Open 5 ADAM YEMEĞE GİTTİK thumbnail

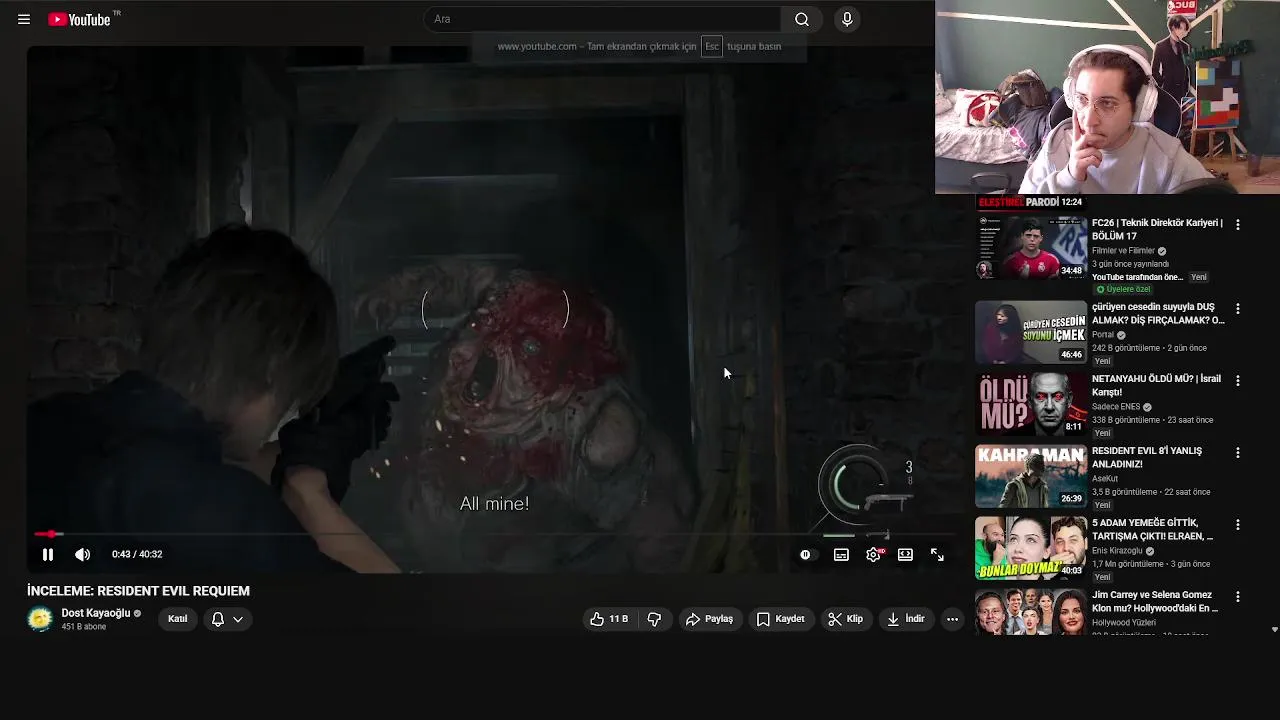[1031, 548]
